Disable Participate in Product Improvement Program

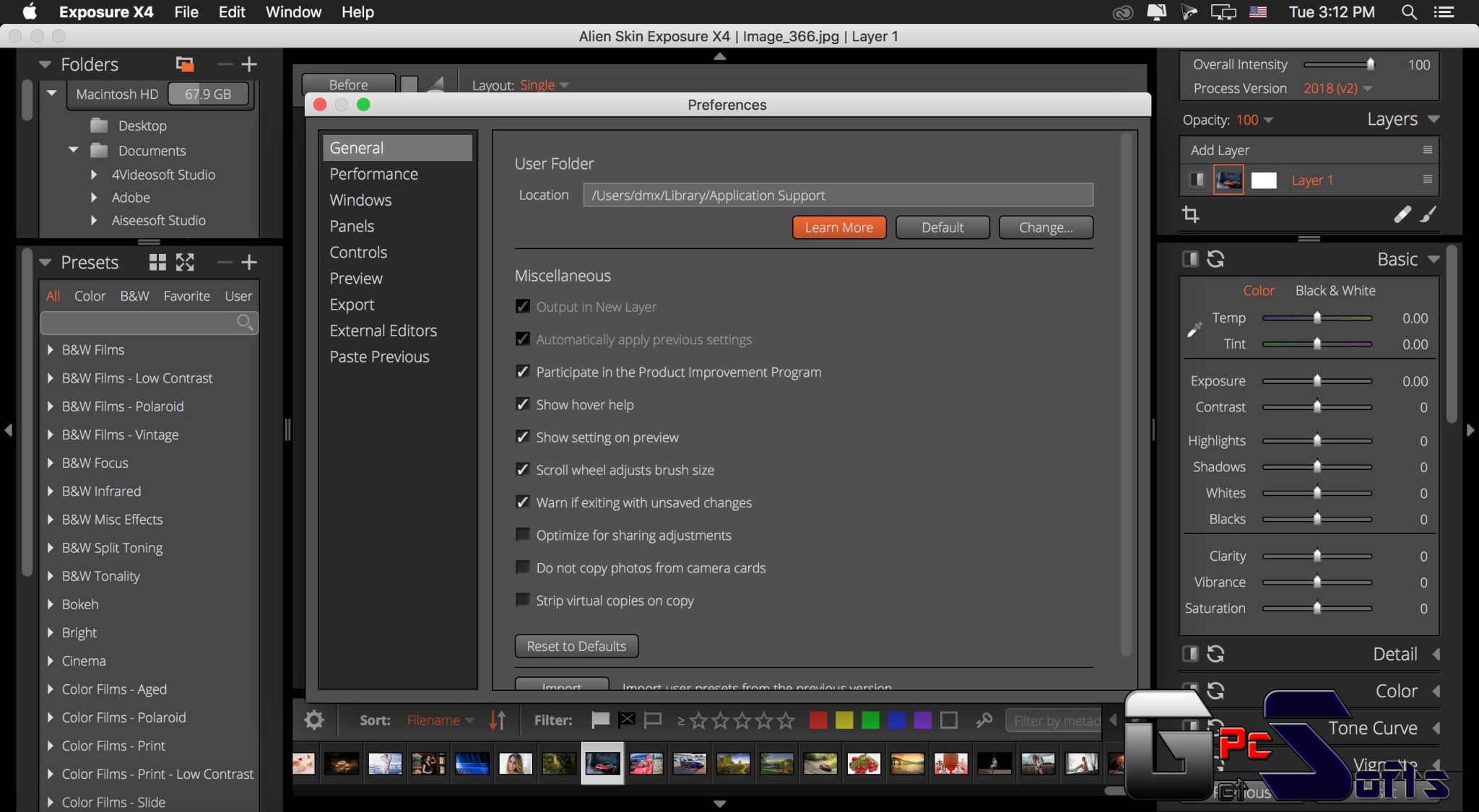(x=523, y=372)
